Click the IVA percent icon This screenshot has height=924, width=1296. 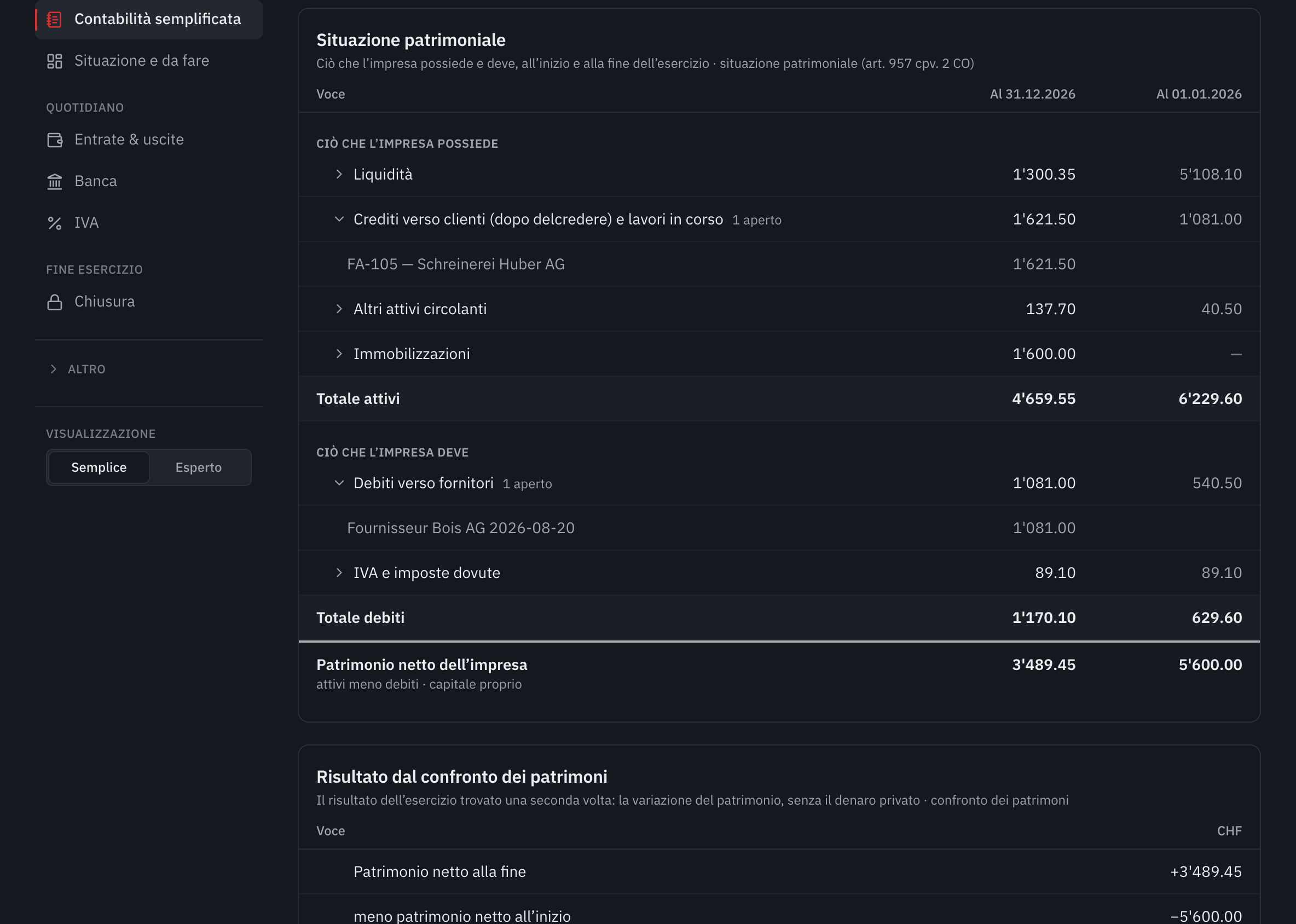[x=54, y=223]
